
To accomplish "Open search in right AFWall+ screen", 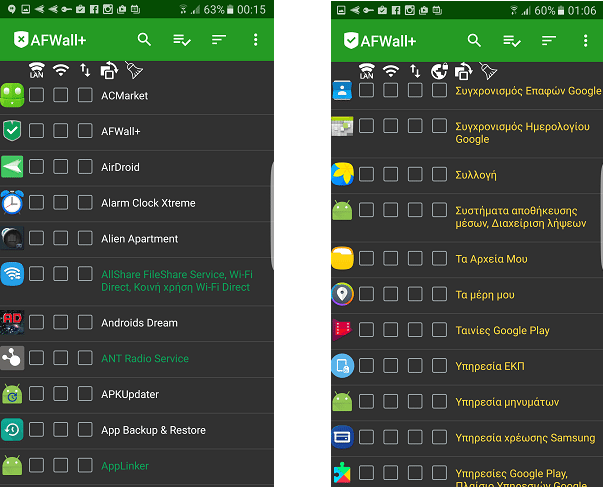I will 474,40.
